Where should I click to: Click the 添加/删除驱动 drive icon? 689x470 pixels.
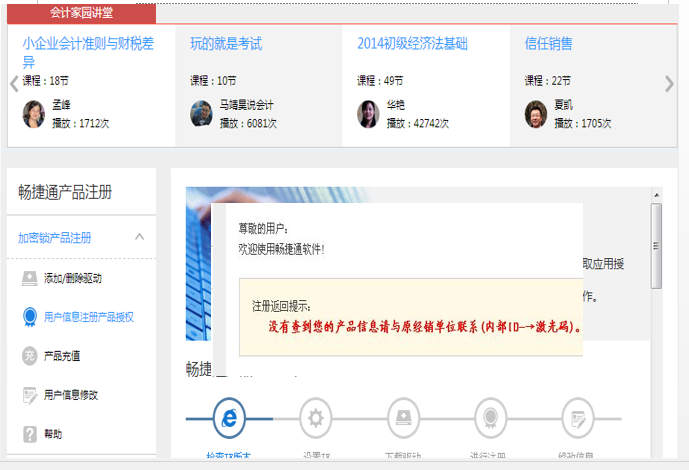(30, 278)
